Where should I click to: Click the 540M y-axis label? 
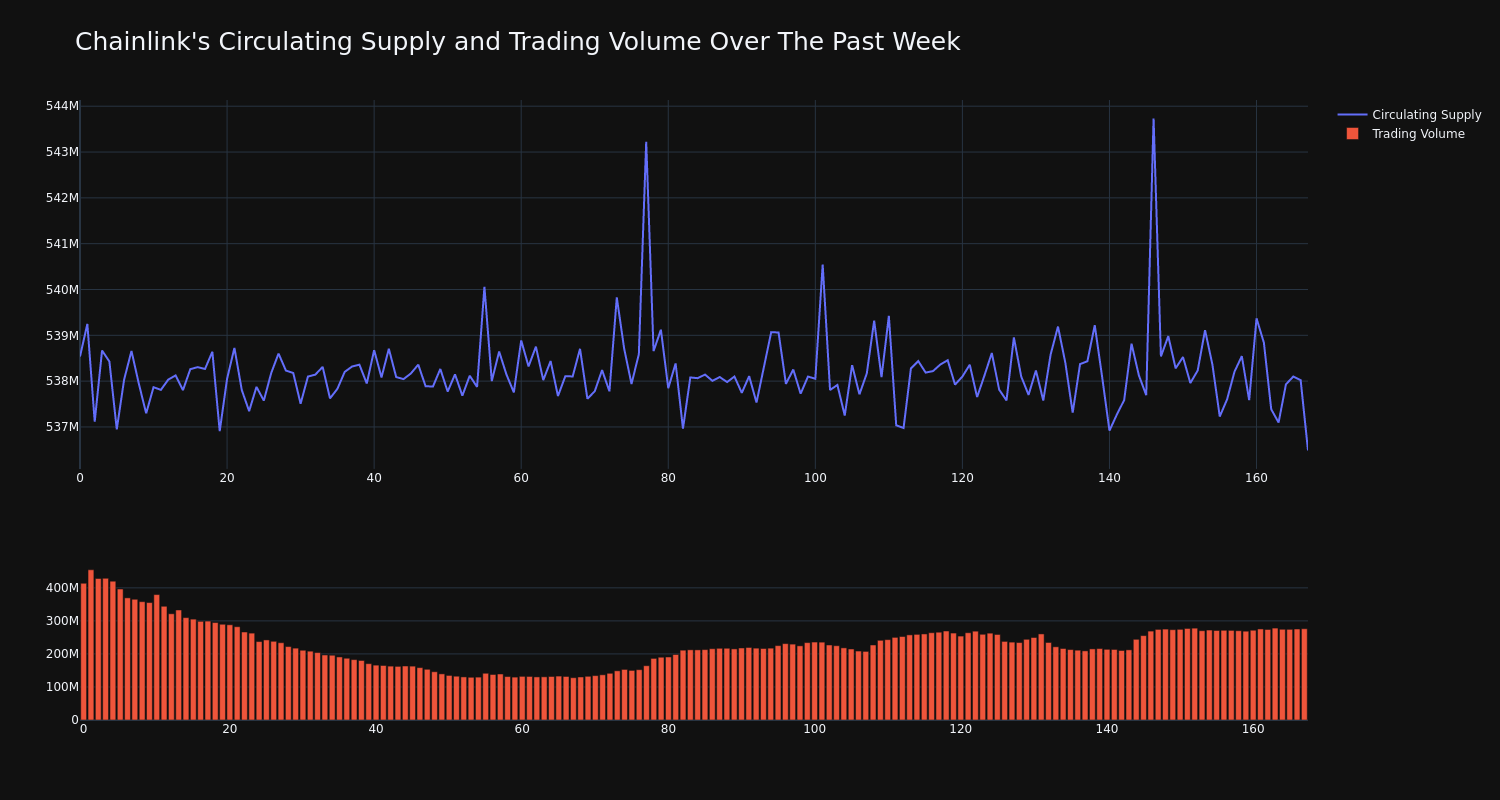(62, 290)
